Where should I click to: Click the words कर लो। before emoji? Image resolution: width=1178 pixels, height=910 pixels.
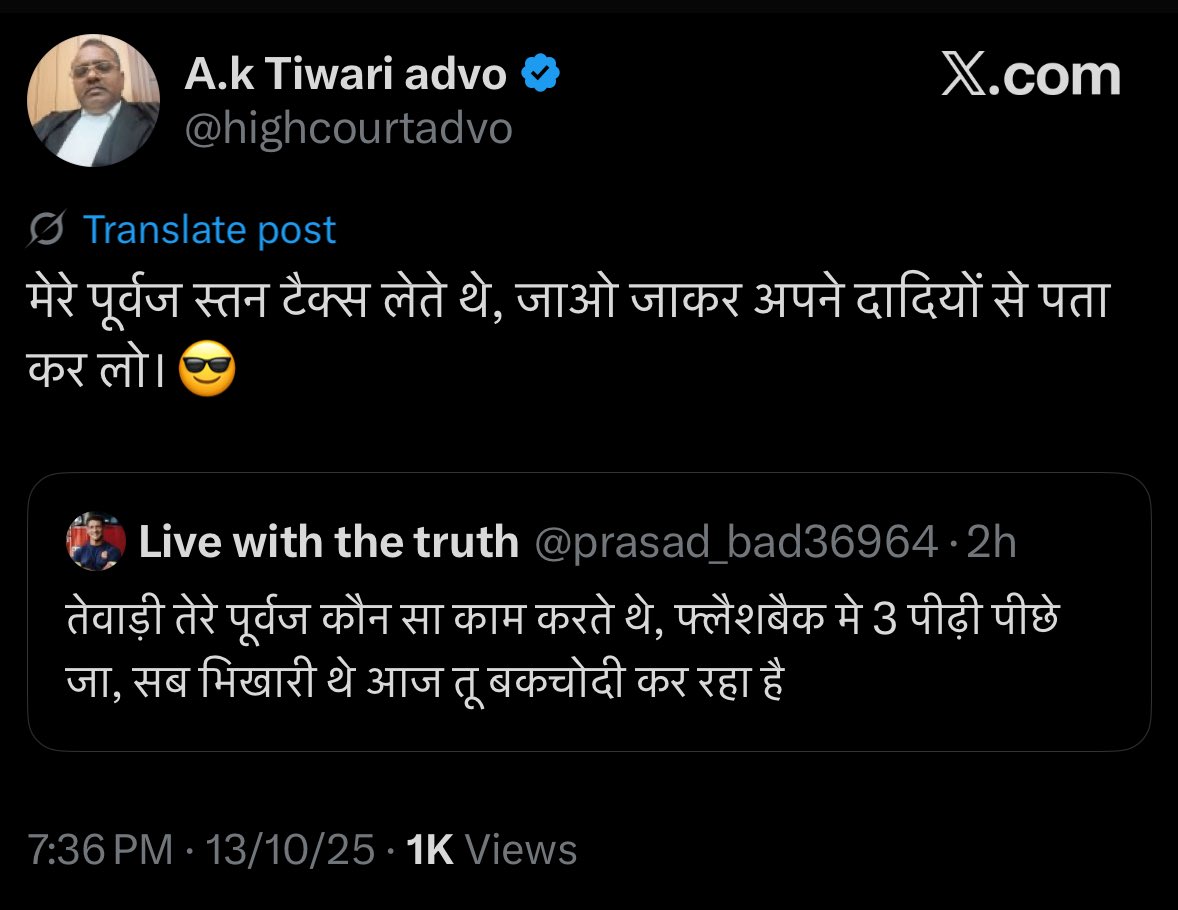[x=96, y=368]
